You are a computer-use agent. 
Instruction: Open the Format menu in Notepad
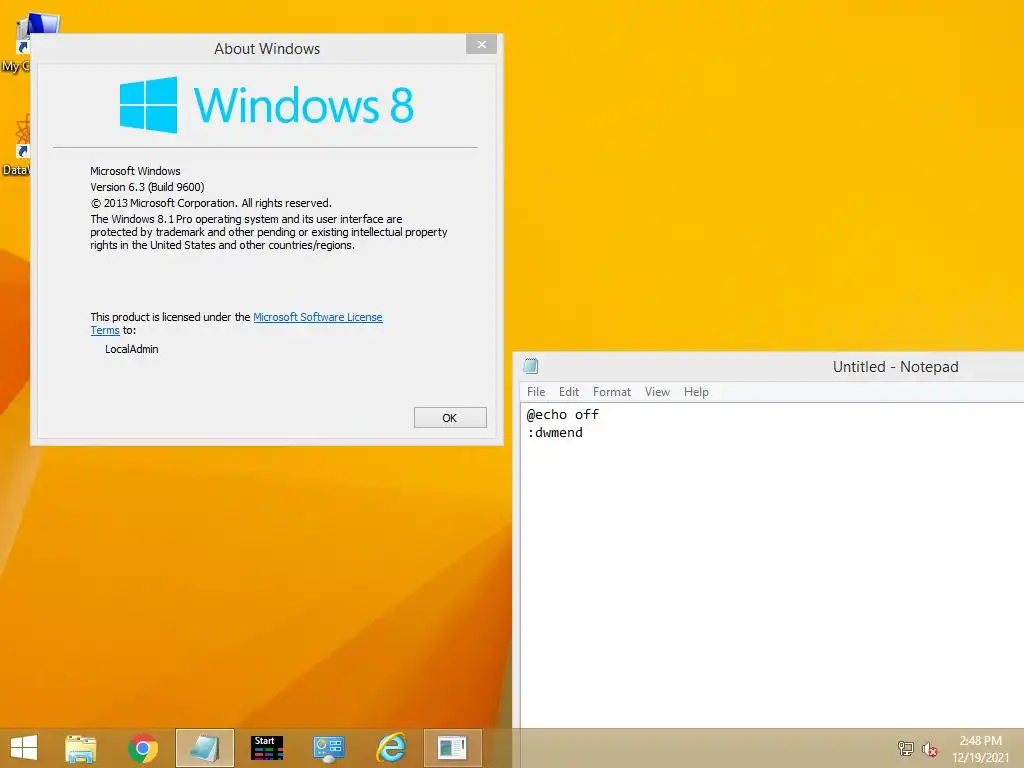click(612, 392)
